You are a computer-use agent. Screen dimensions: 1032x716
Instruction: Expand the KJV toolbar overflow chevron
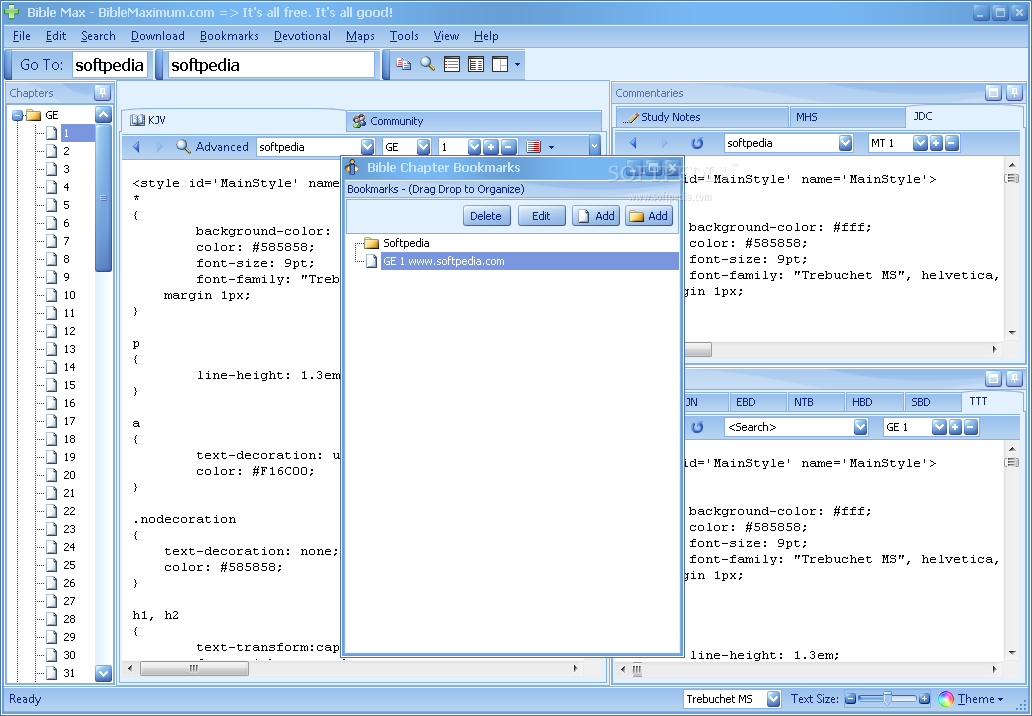(x=594, y=146)
